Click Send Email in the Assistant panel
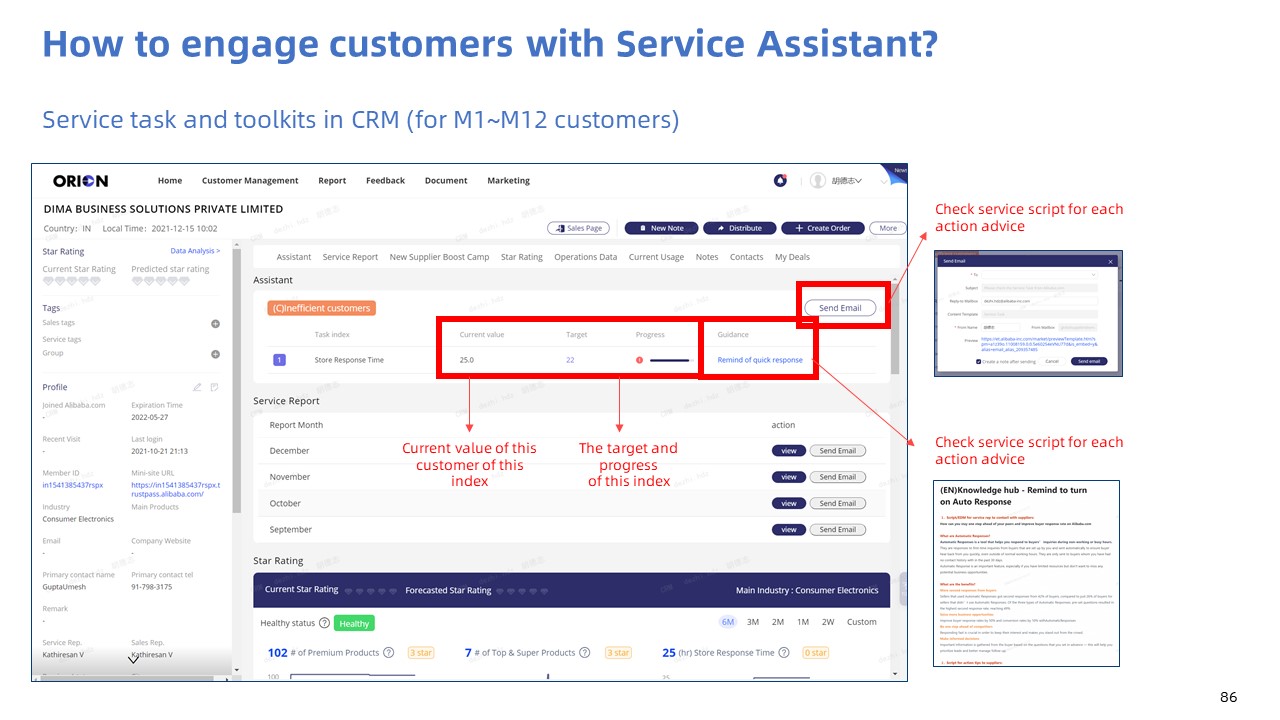The width and height of the screenshot is (1280, 720). pos(840,308)
